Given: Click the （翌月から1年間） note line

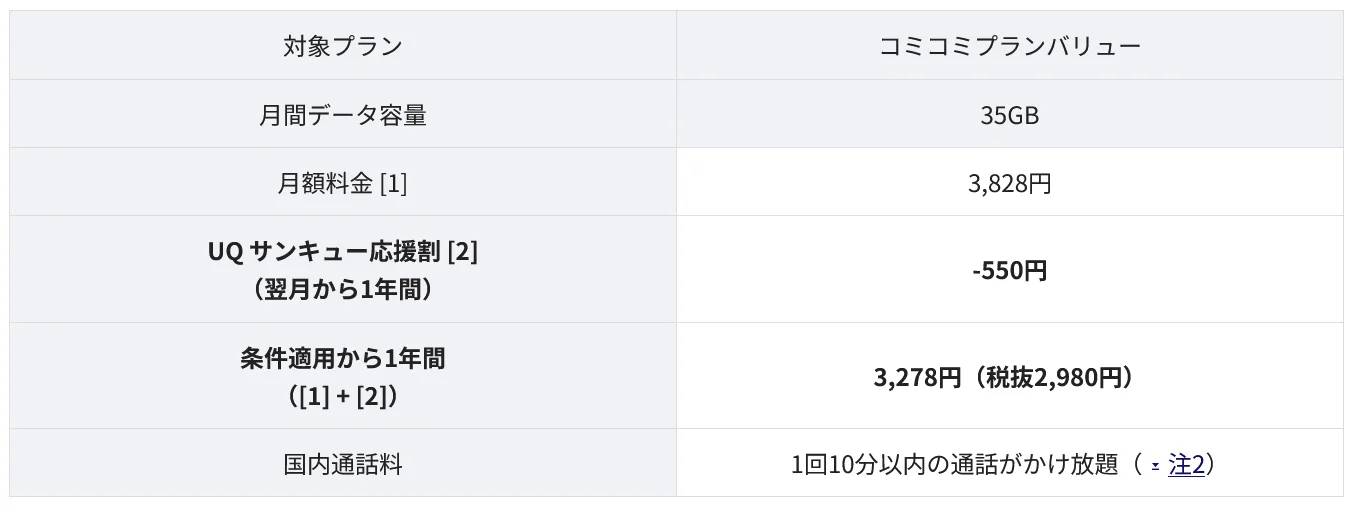Looking at the screenshot, I should [343, 290].
